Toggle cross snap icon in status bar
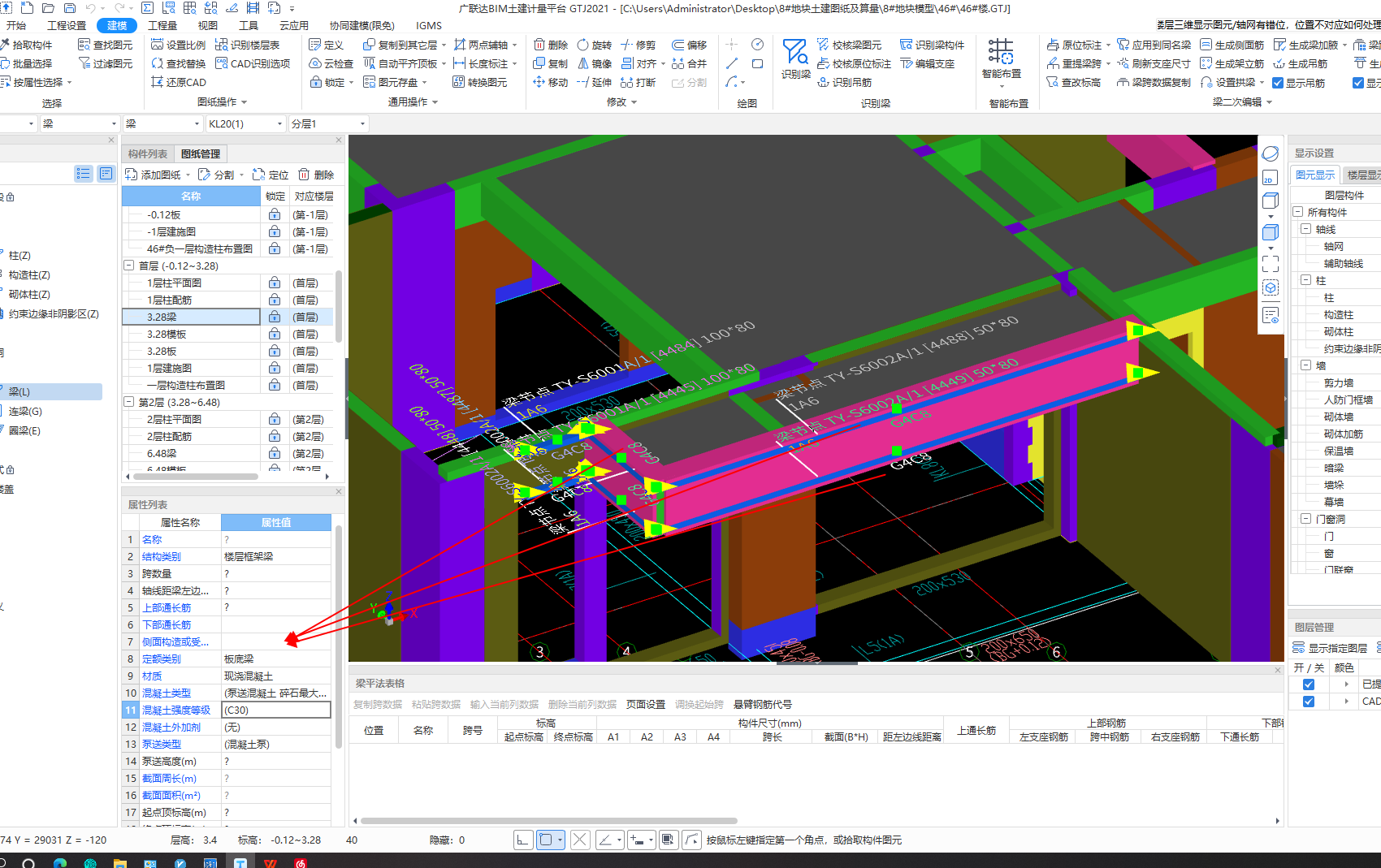The image size is (1381, 868). click(580, 840)
